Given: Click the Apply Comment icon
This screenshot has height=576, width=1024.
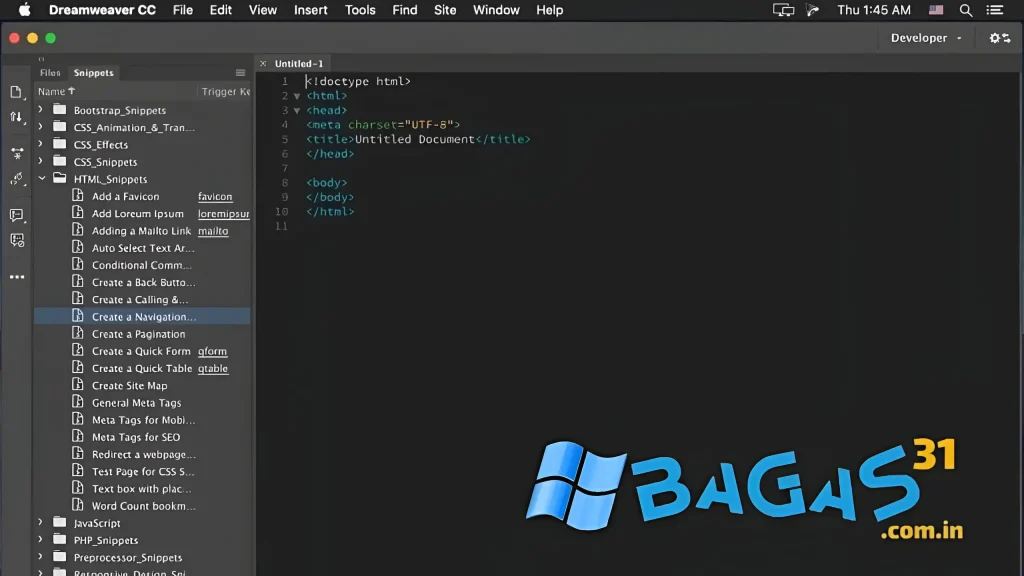Looking at the screenshot, I should point(17,215).
